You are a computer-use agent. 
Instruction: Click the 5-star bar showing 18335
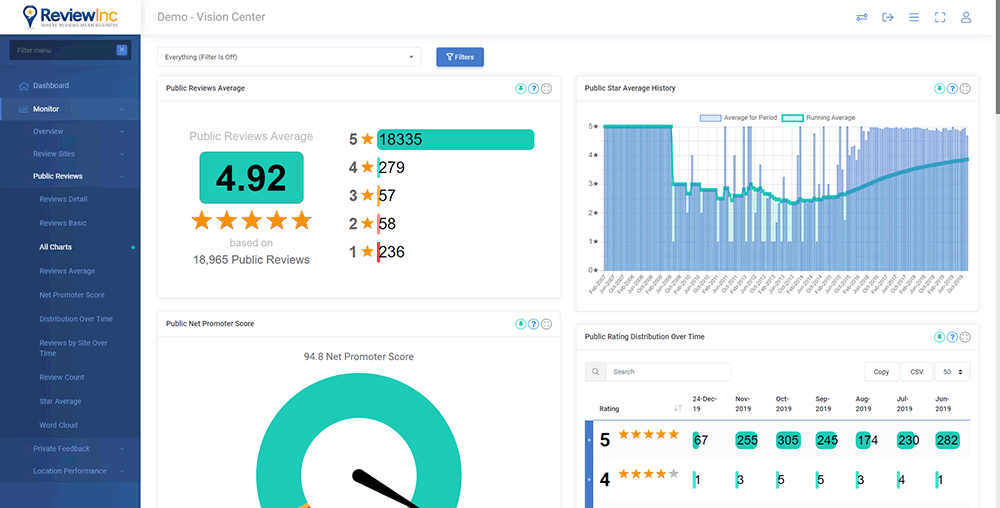(455, 140)
